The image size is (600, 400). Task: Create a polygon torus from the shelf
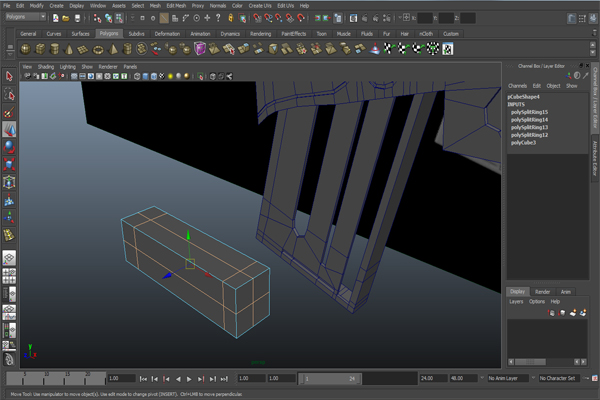click(98, 49)
